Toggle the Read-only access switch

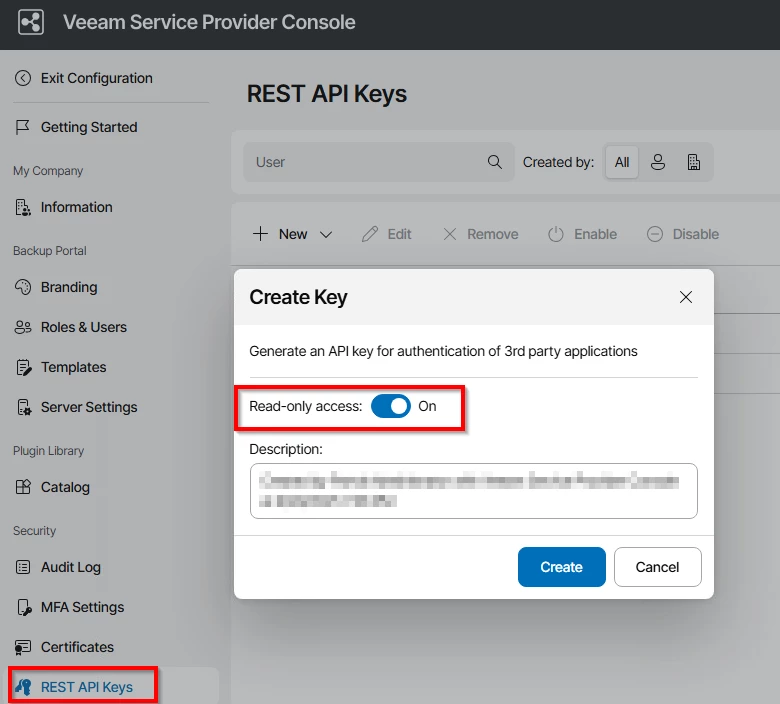(391, 406)
